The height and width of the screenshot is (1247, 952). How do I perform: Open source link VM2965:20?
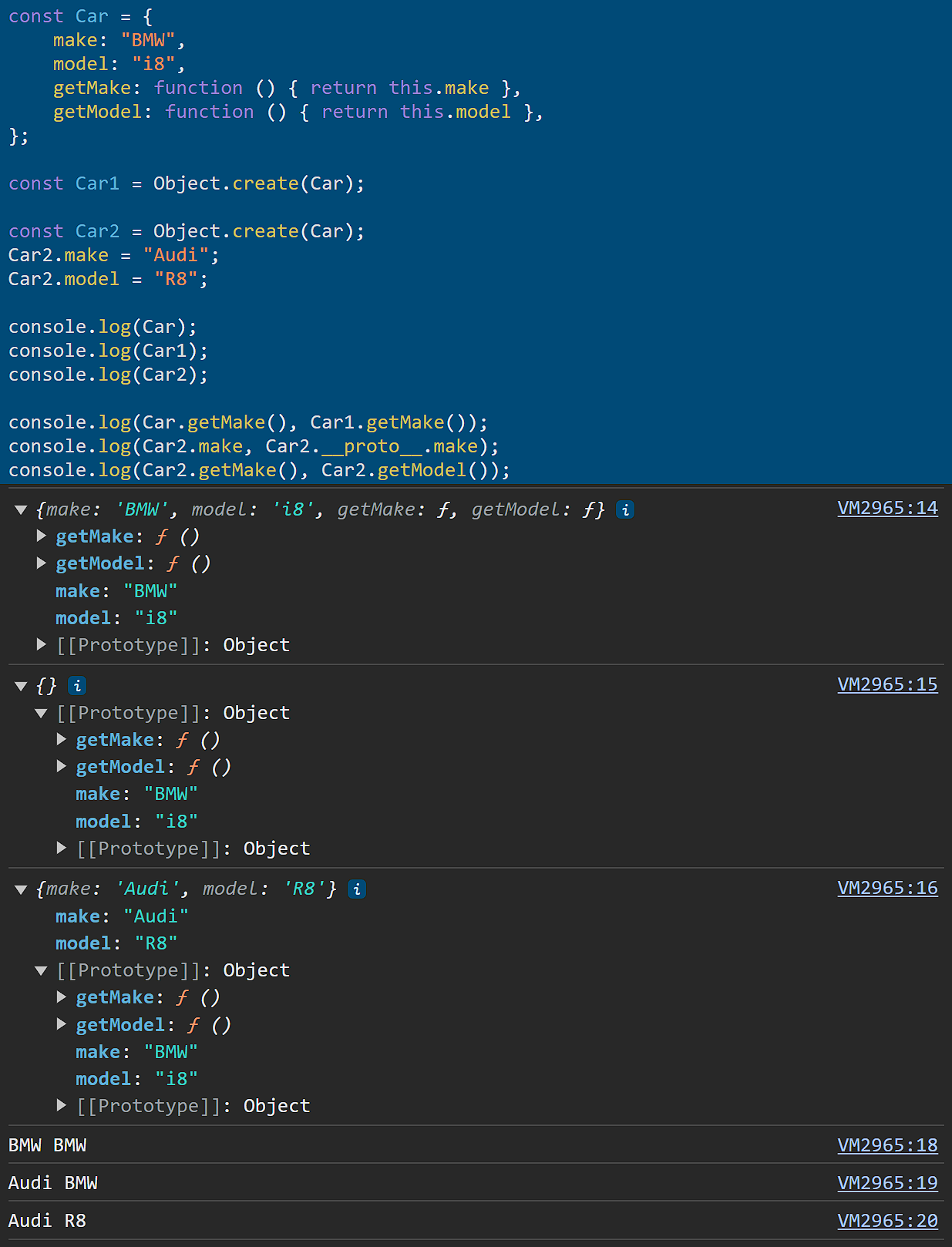[887, 1221]
